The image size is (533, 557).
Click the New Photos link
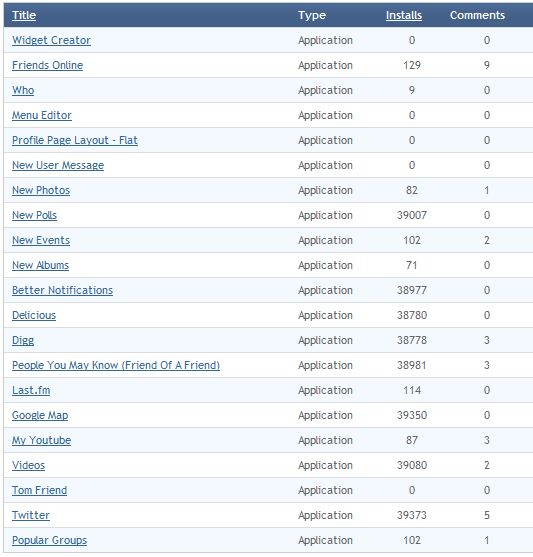(x=41, y=190)
